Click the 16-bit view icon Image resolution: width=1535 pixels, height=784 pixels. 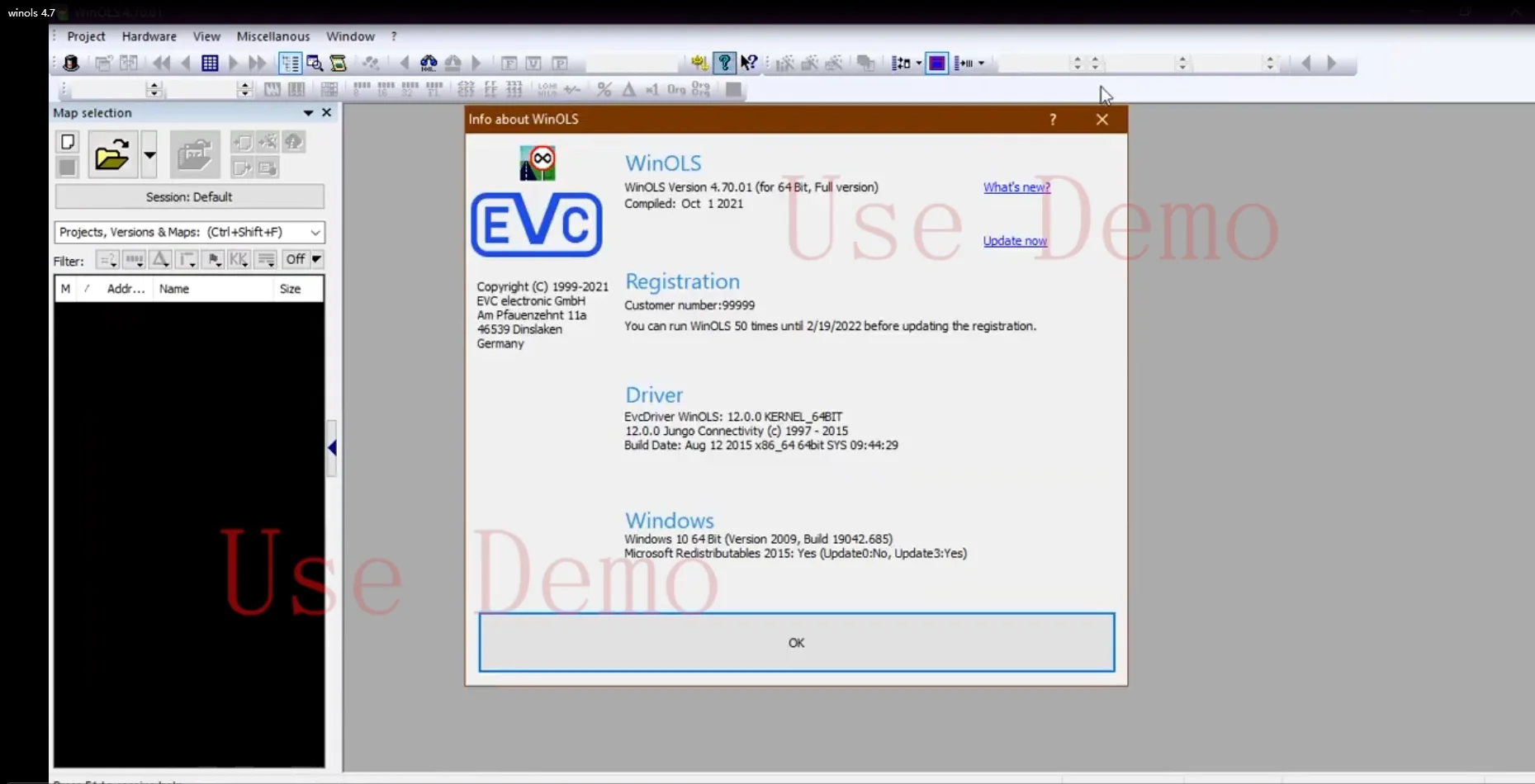pos(386,89)
